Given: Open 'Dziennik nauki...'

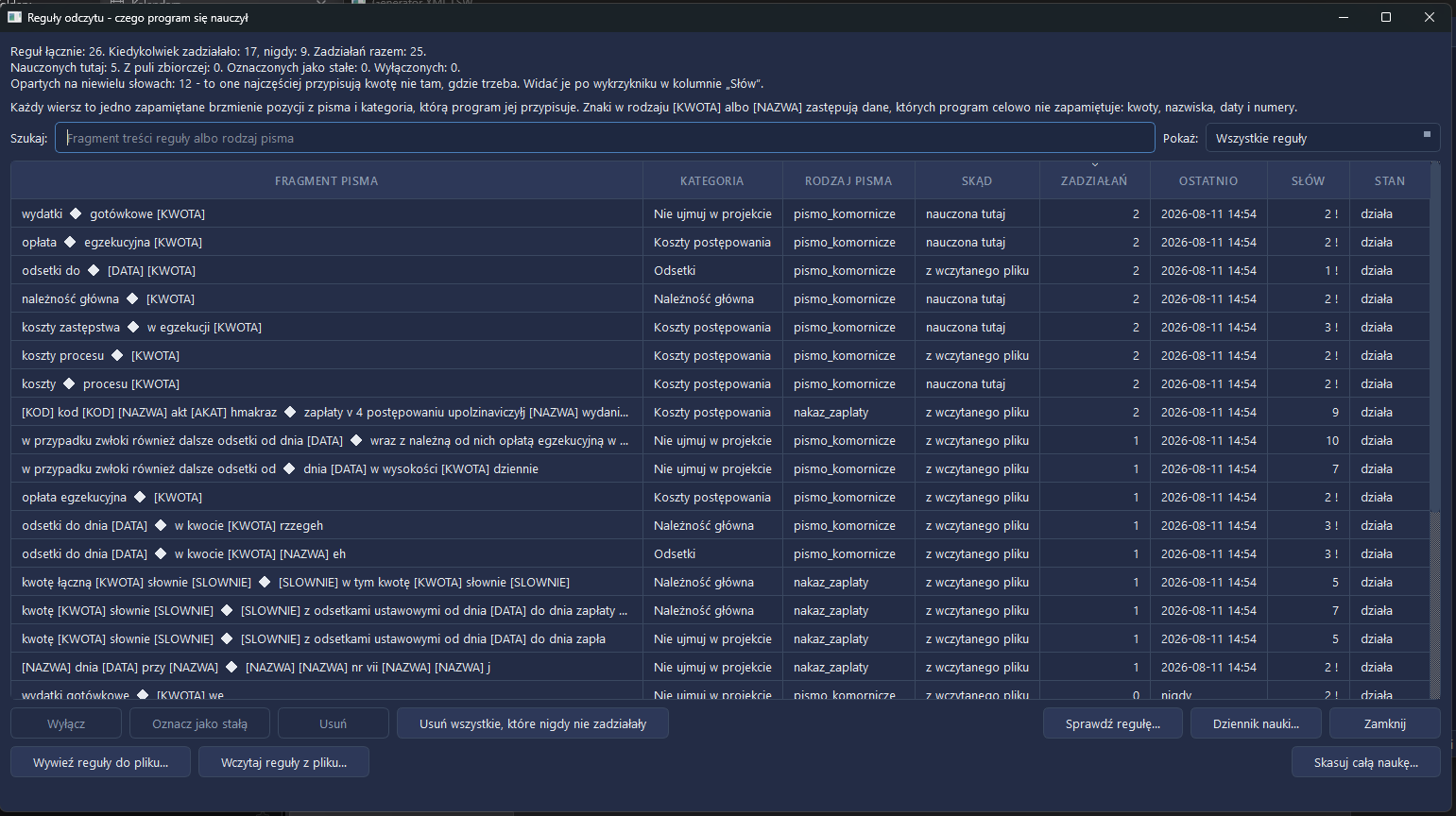Looking at the screenshot, I should click(x=1256, y=723).
